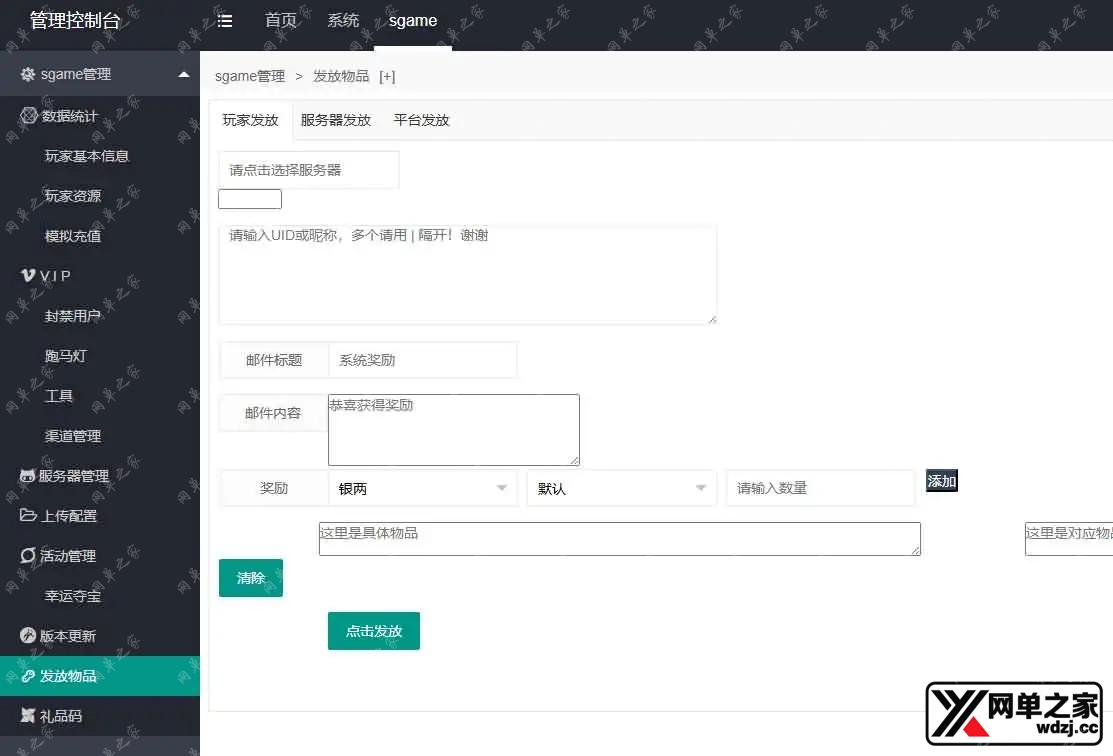Open the server selection field 请点击选择服务器

(309, 170)
